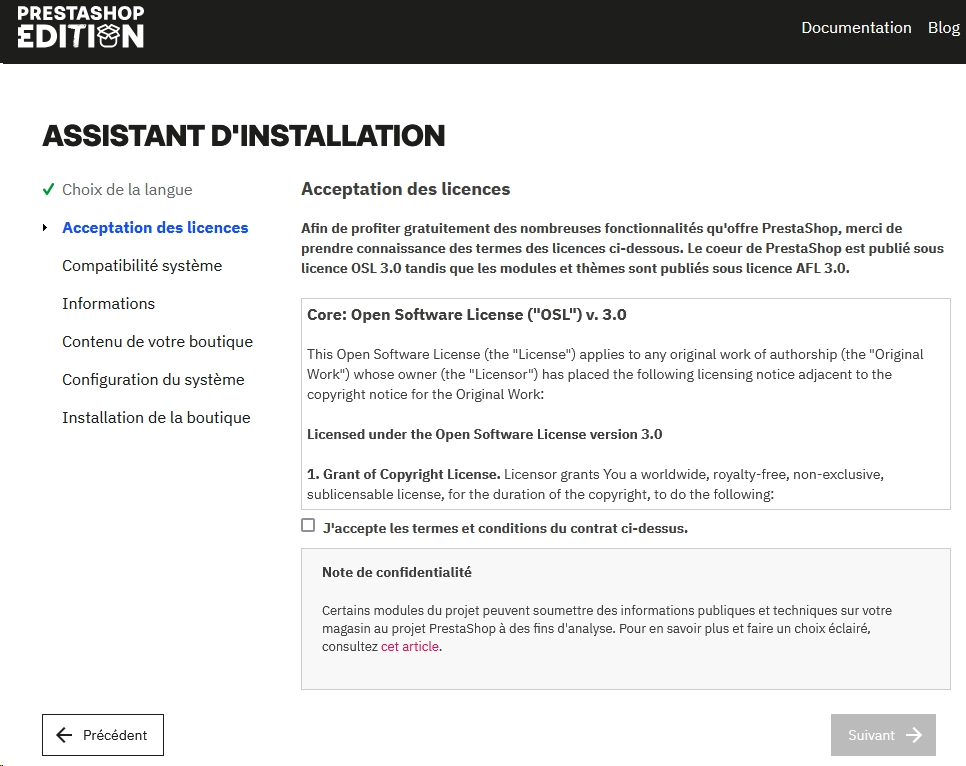The width and height of the screenshot is (966, 766).
Task: Open the Documentation link in header
Action: tap(856, 28)
